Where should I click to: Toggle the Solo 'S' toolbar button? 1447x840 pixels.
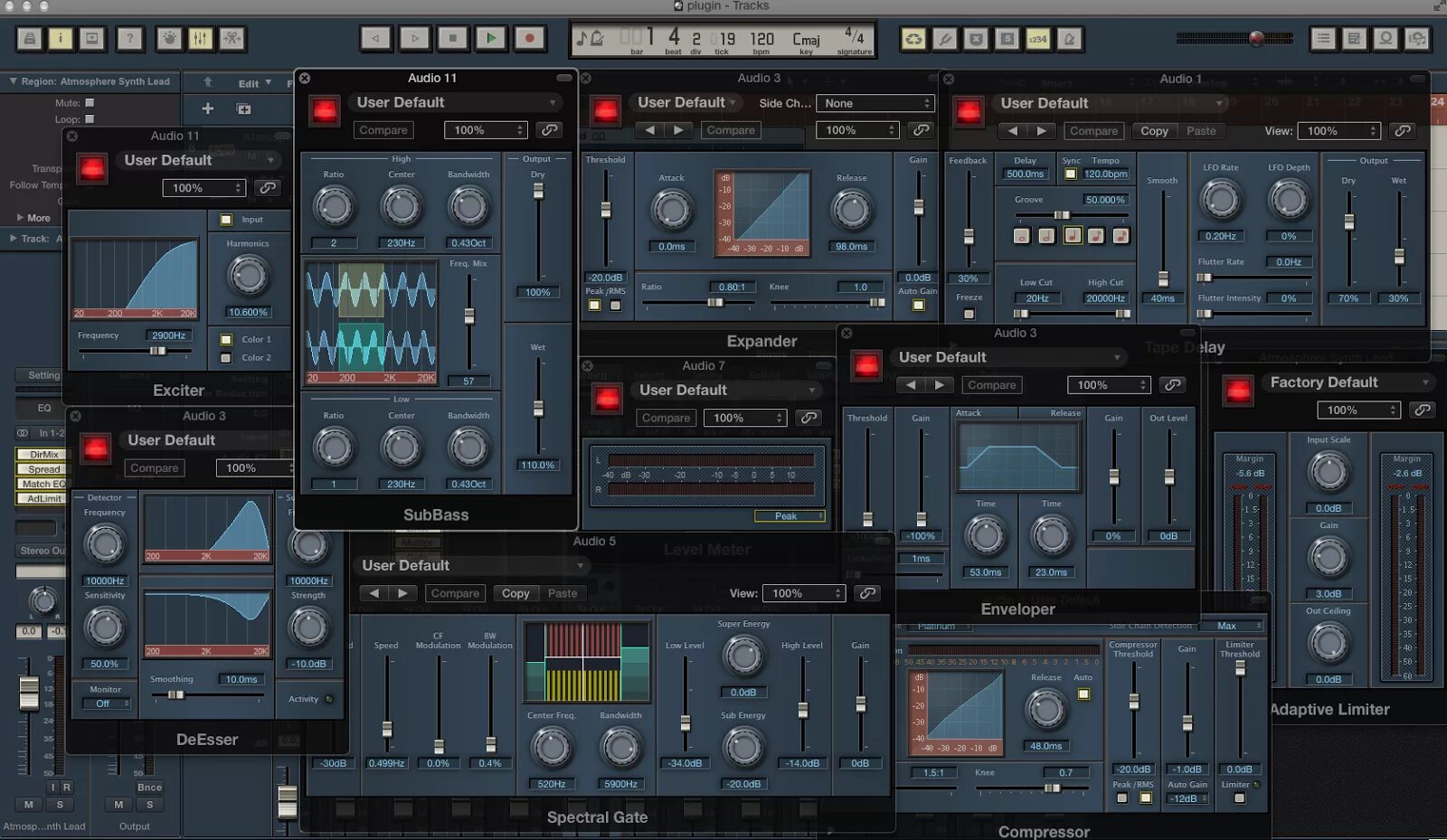1007,39
